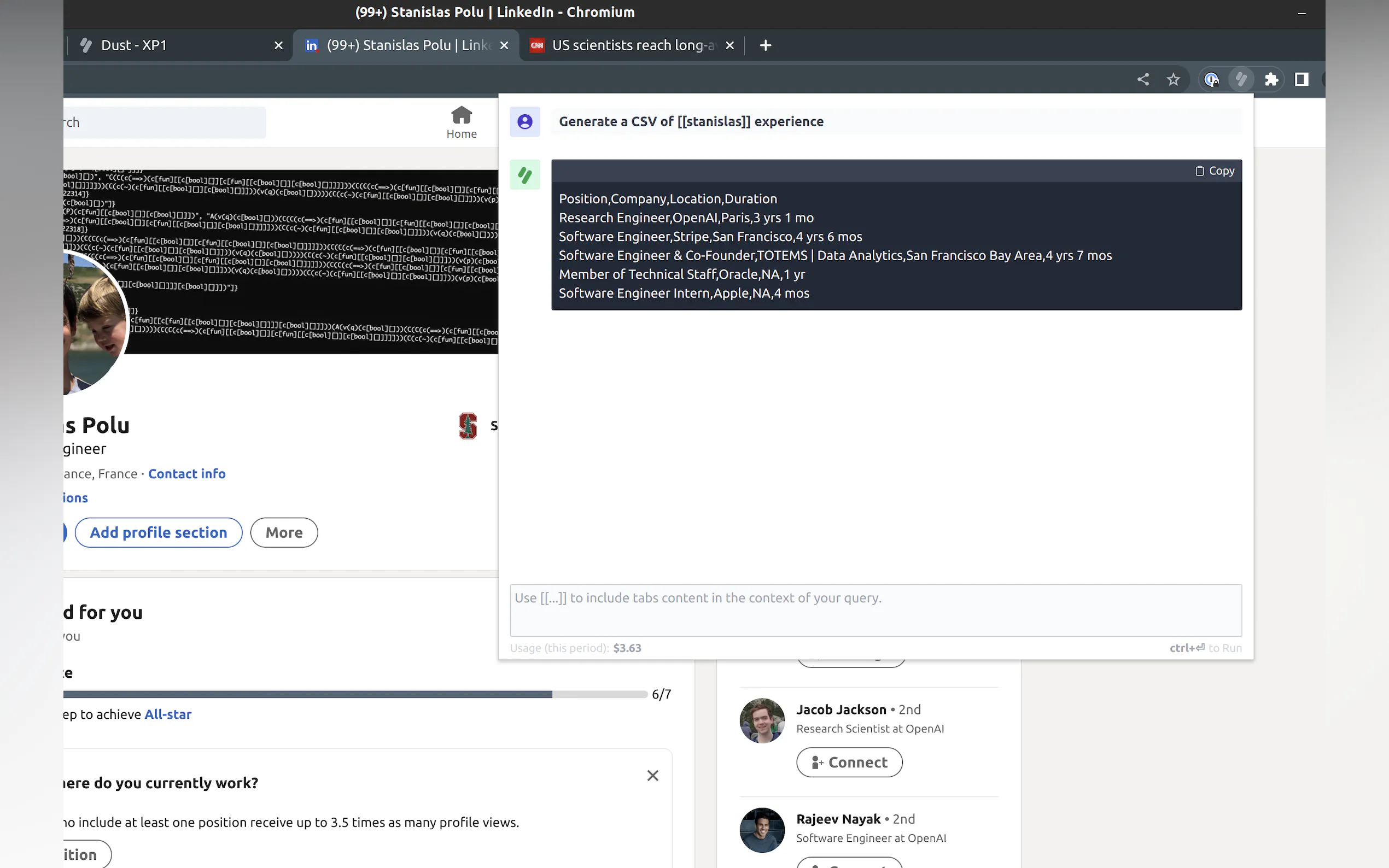1389x868 pixels.
Task: Expand the More profile options button
Action: [x=284, y=533]
